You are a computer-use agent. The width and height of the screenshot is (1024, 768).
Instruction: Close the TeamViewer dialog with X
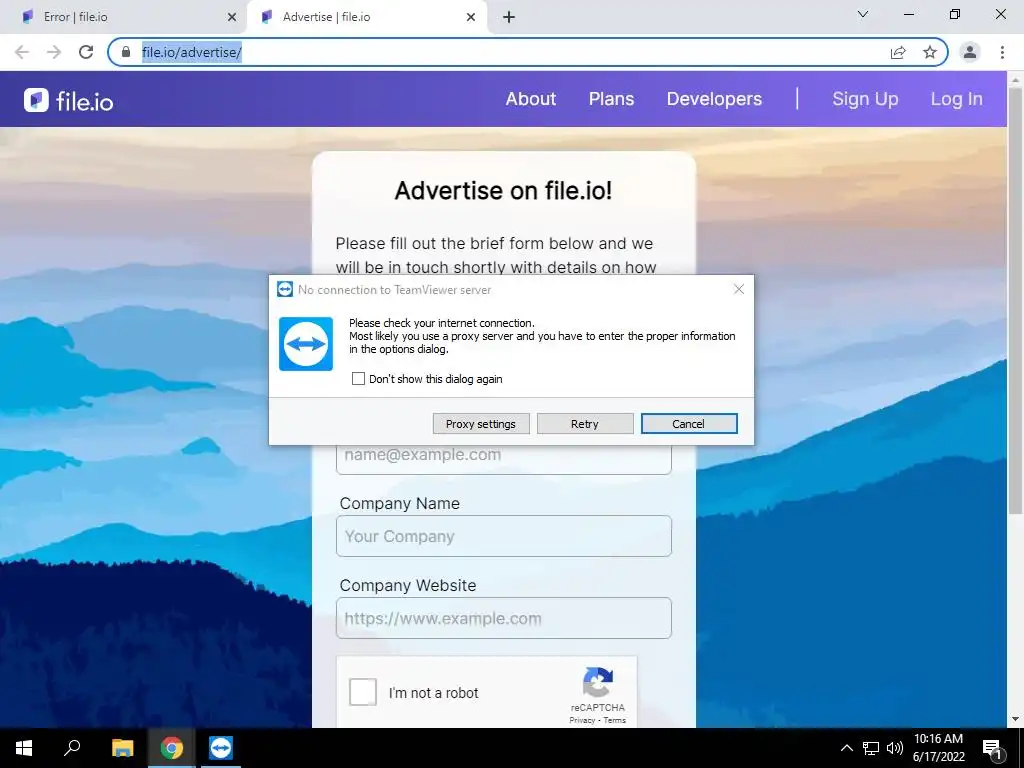coord(739,289)
